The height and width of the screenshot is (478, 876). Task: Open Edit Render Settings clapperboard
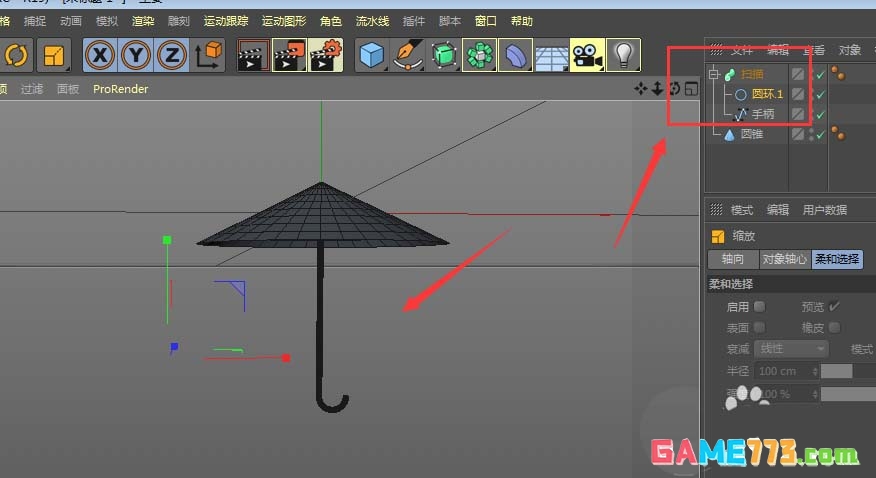(x=325, y=55)
